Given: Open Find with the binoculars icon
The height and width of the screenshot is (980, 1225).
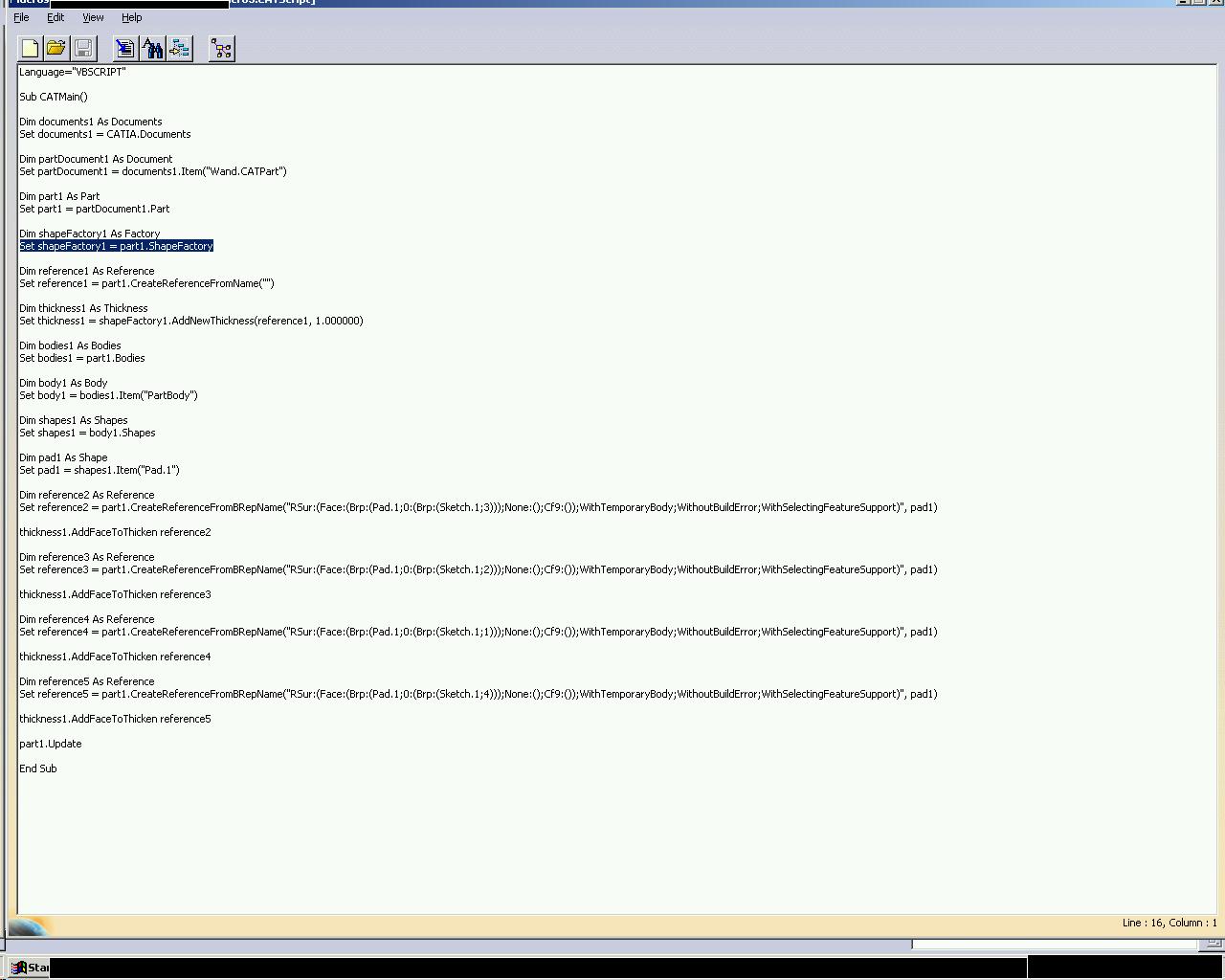Looking at the screenshot, I should pos(152,48).
